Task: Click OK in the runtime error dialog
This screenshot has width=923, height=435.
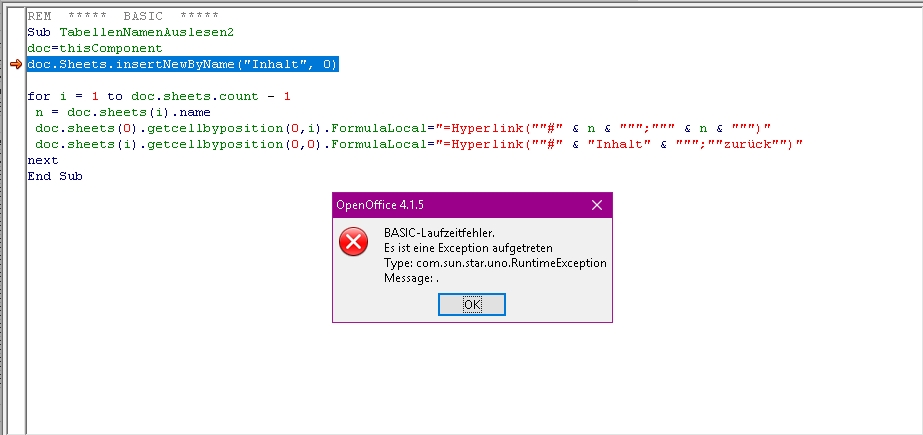Action: (472, 304)
